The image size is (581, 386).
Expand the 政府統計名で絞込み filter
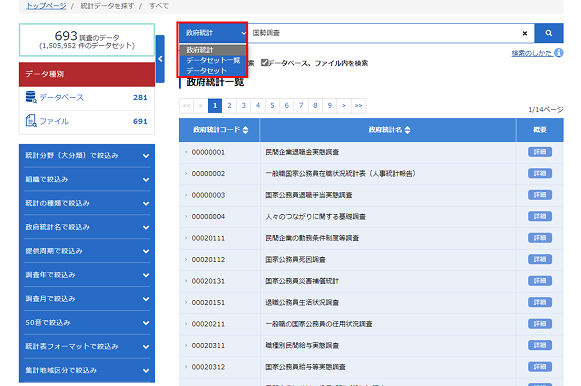[x=87, y=227]
